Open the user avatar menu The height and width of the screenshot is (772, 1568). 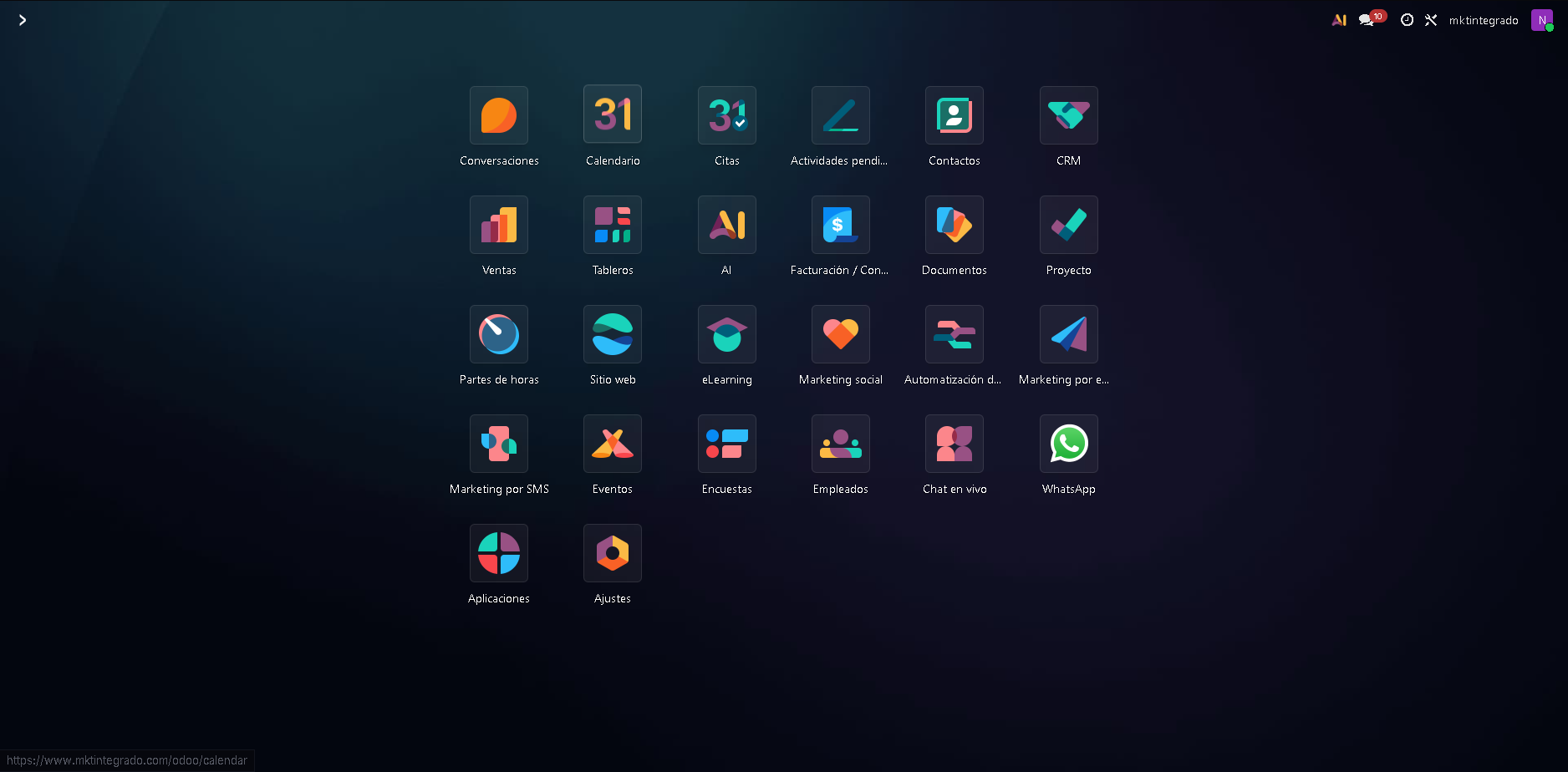pos(1541,20)
